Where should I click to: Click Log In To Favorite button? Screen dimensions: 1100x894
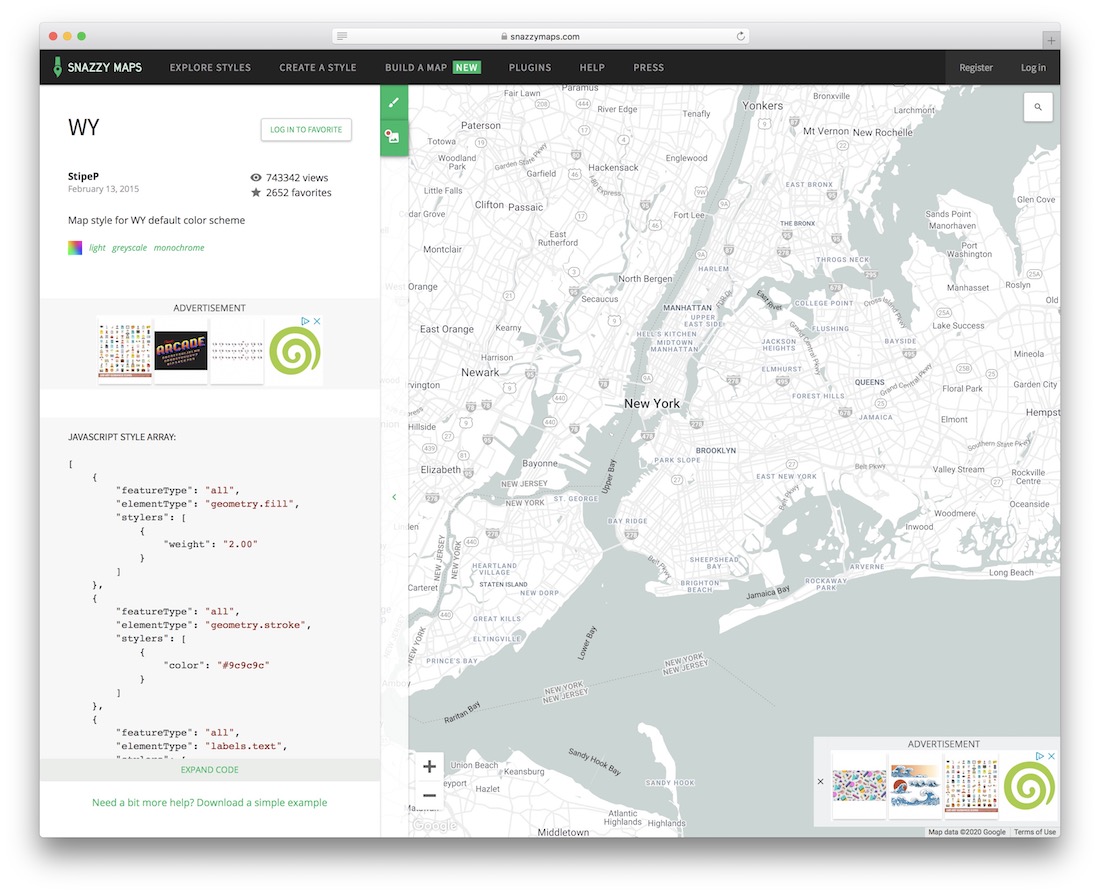pos(306,129)
